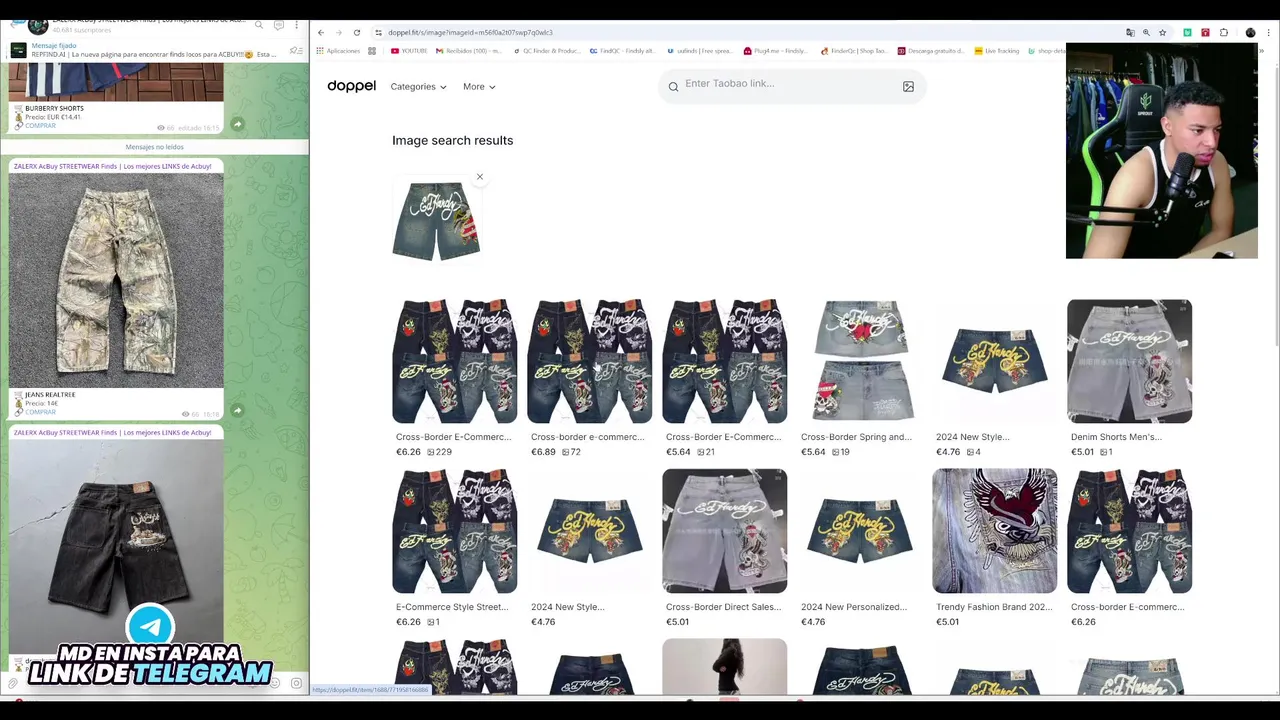
Task: Open the black denim shorts photo in Telegram
Action: (x=116, y=545)
